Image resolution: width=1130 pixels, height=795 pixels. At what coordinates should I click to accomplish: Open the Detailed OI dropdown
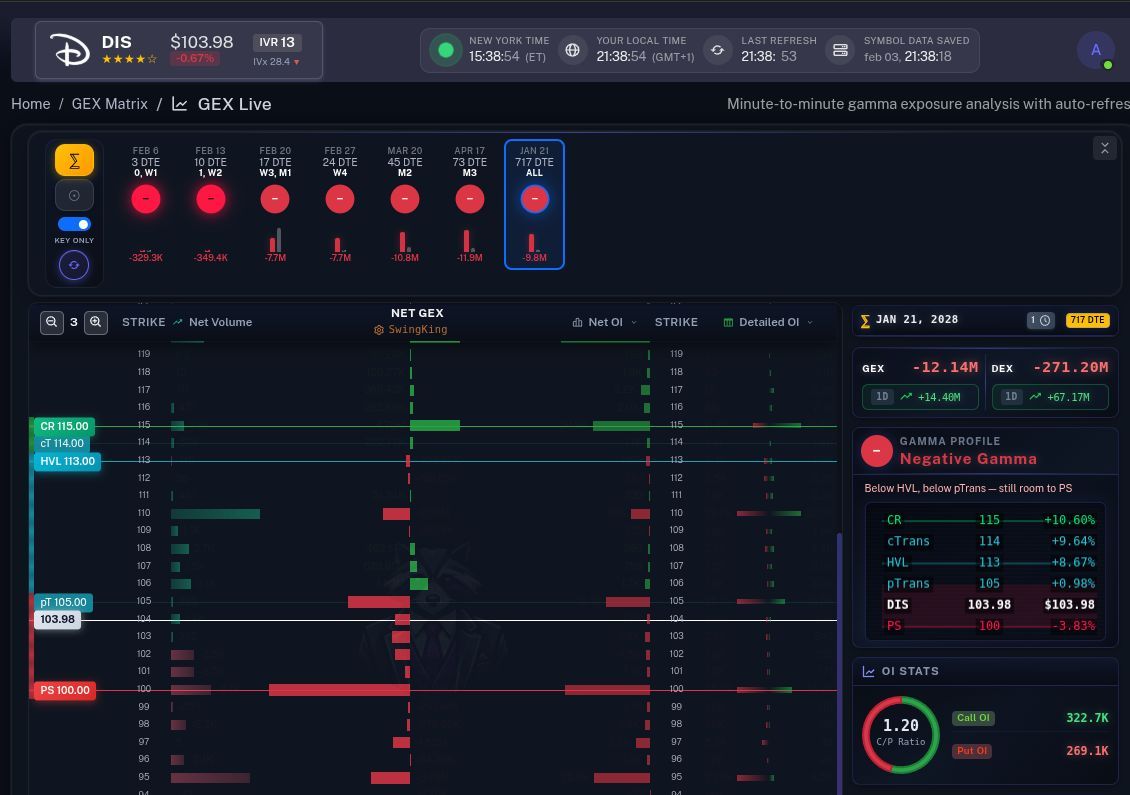[x=768, y=322]
